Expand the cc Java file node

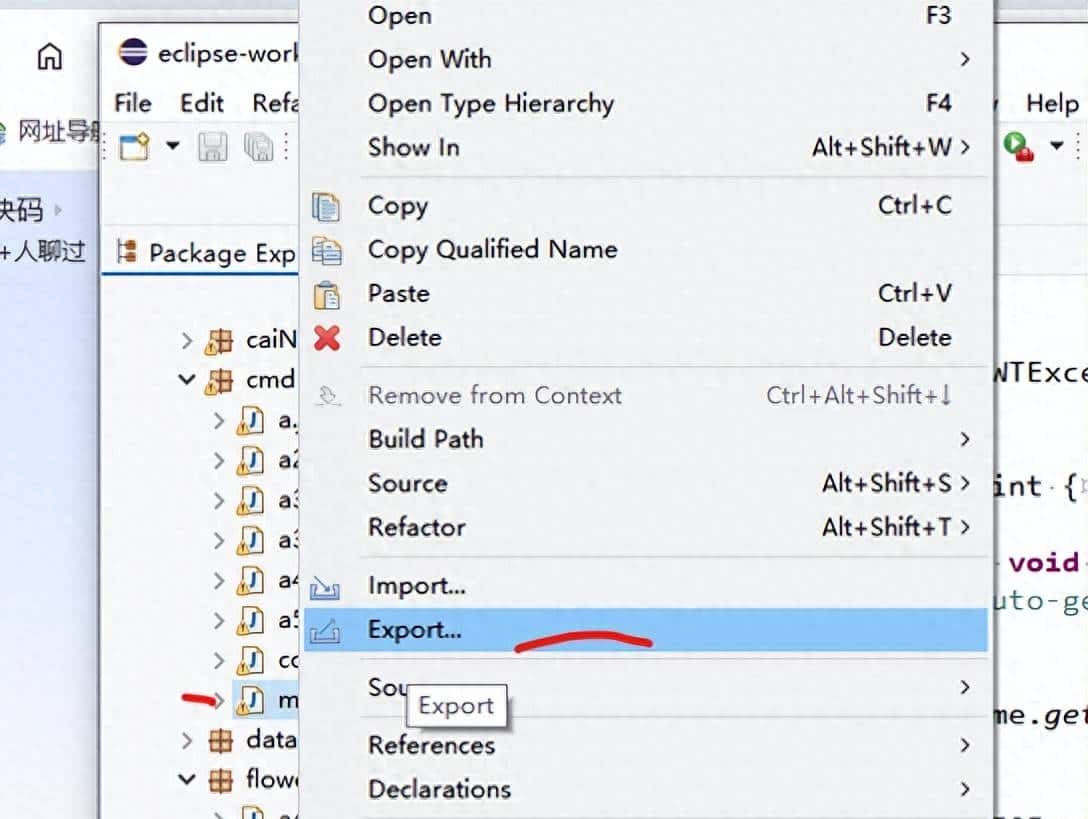click(219, 660)
